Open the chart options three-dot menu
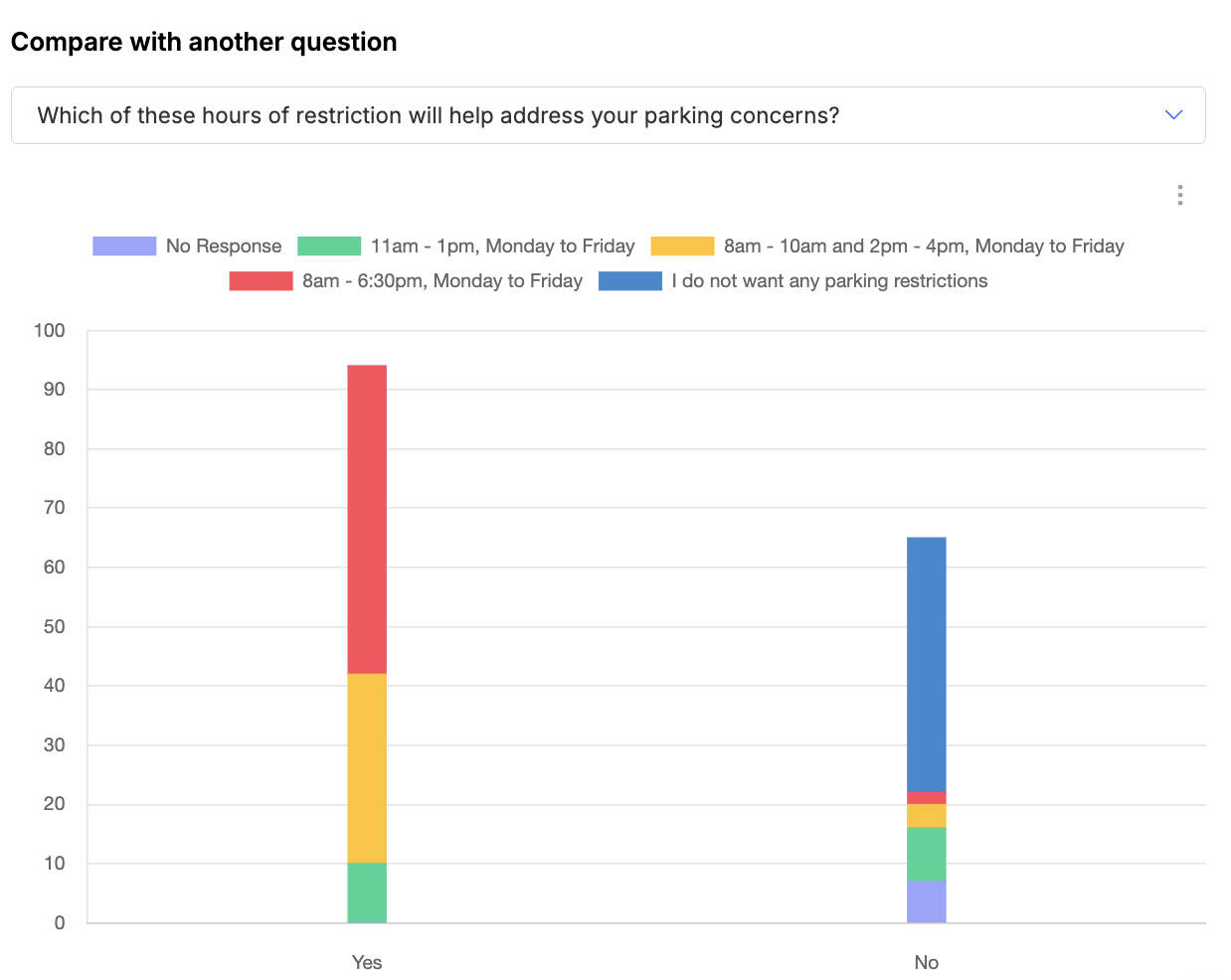This screenshot has width=1231, height=980. (1179, 195)
